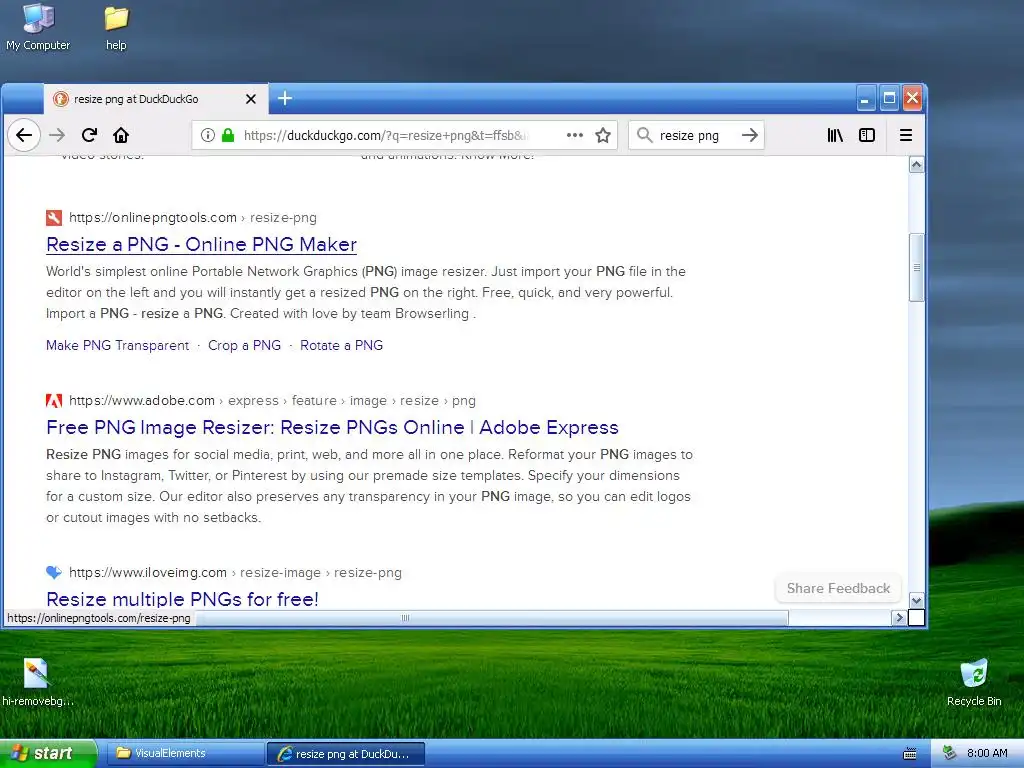
Task: Open a new tab with plus
Action: click(285, 99)
